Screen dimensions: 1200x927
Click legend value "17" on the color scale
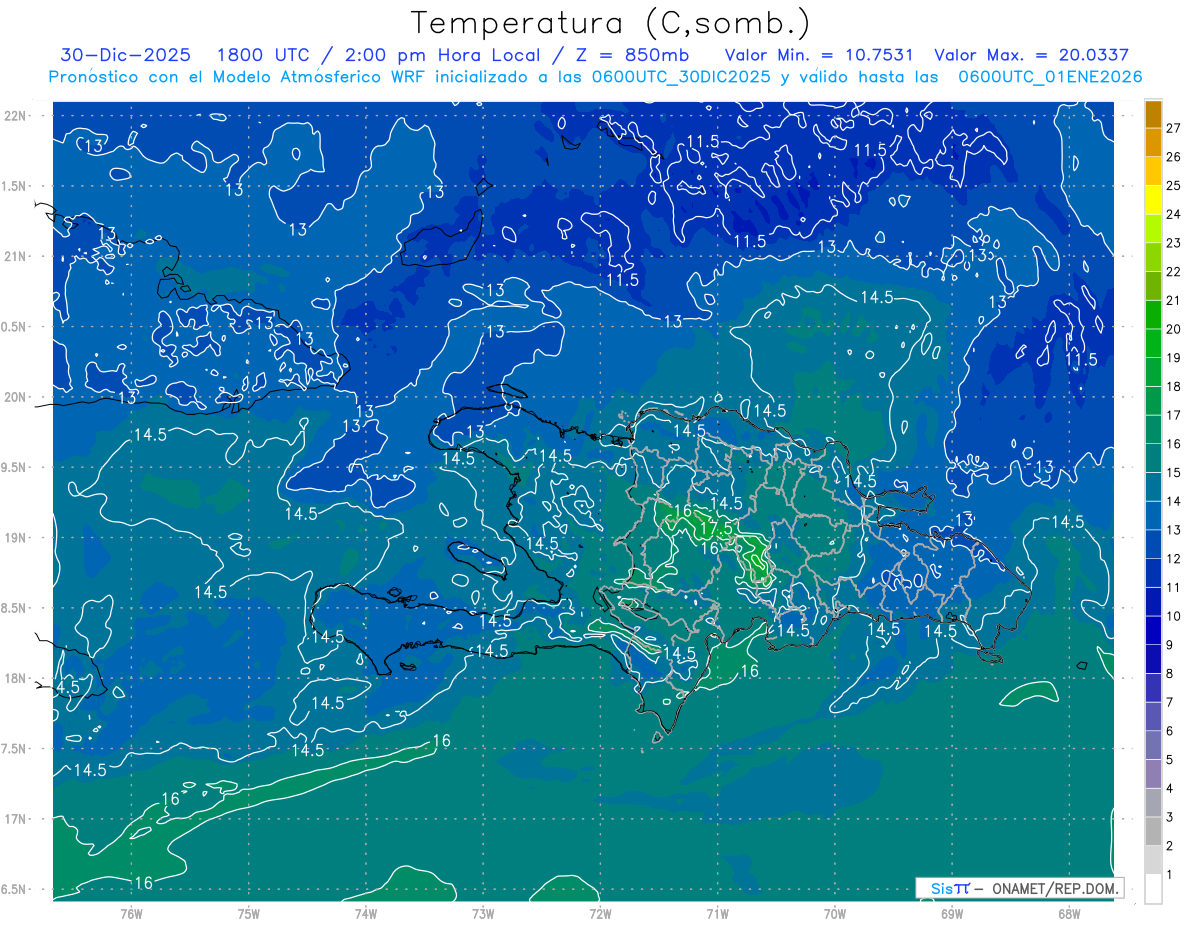(x=1173, y=415)
